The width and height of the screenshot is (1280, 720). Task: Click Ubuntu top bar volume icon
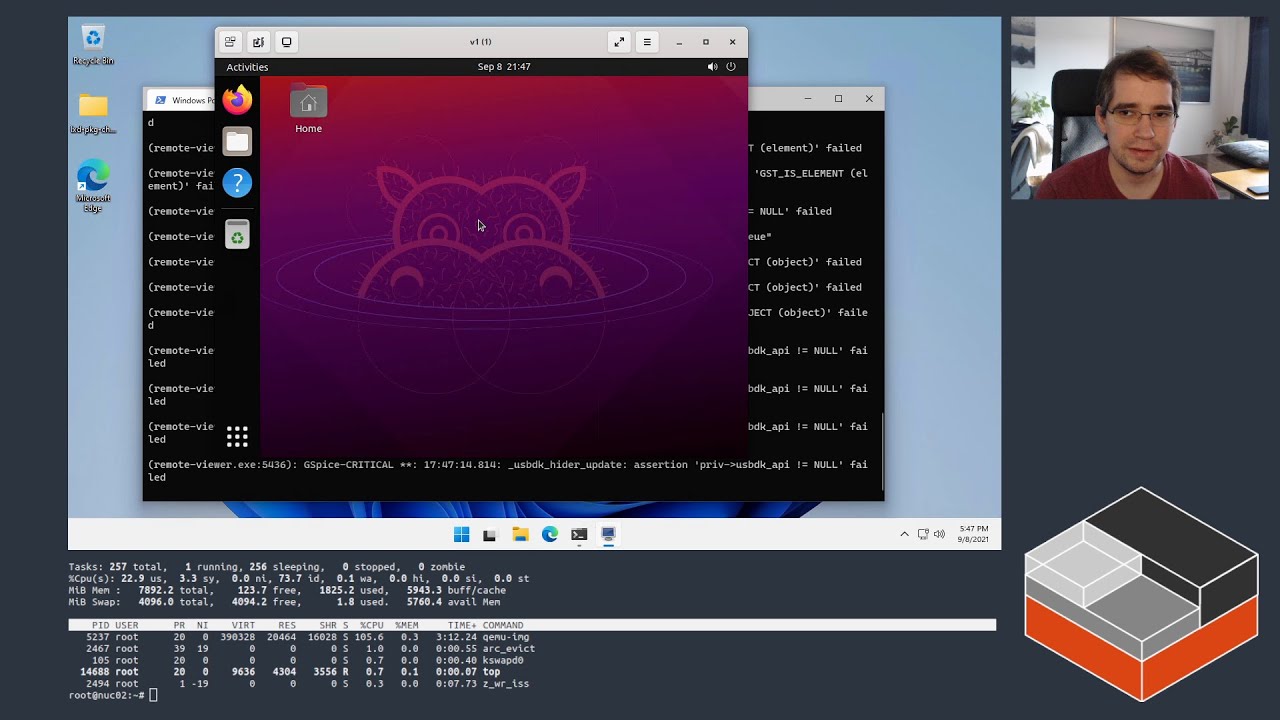712,67
